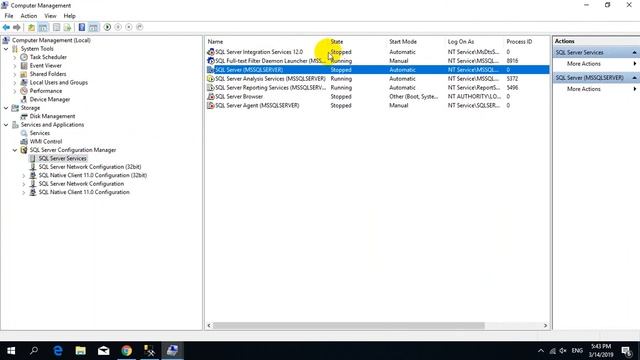Viewport: 640px width, 360px height.
Task: Expand the Task Scheduler node arrow
Action: tap(15, 58)
